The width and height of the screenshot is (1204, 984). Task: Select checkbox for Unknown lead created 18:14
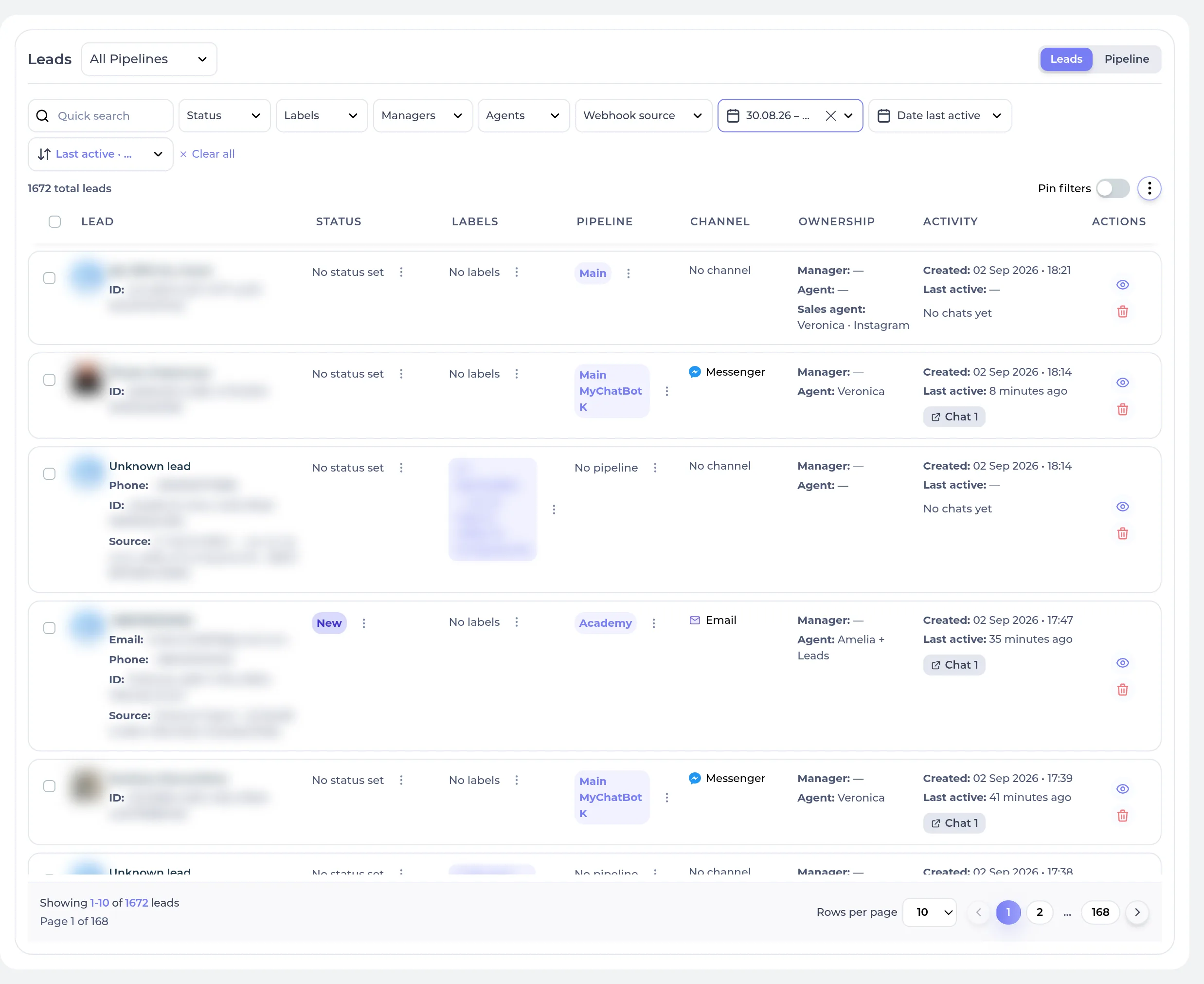49,474
